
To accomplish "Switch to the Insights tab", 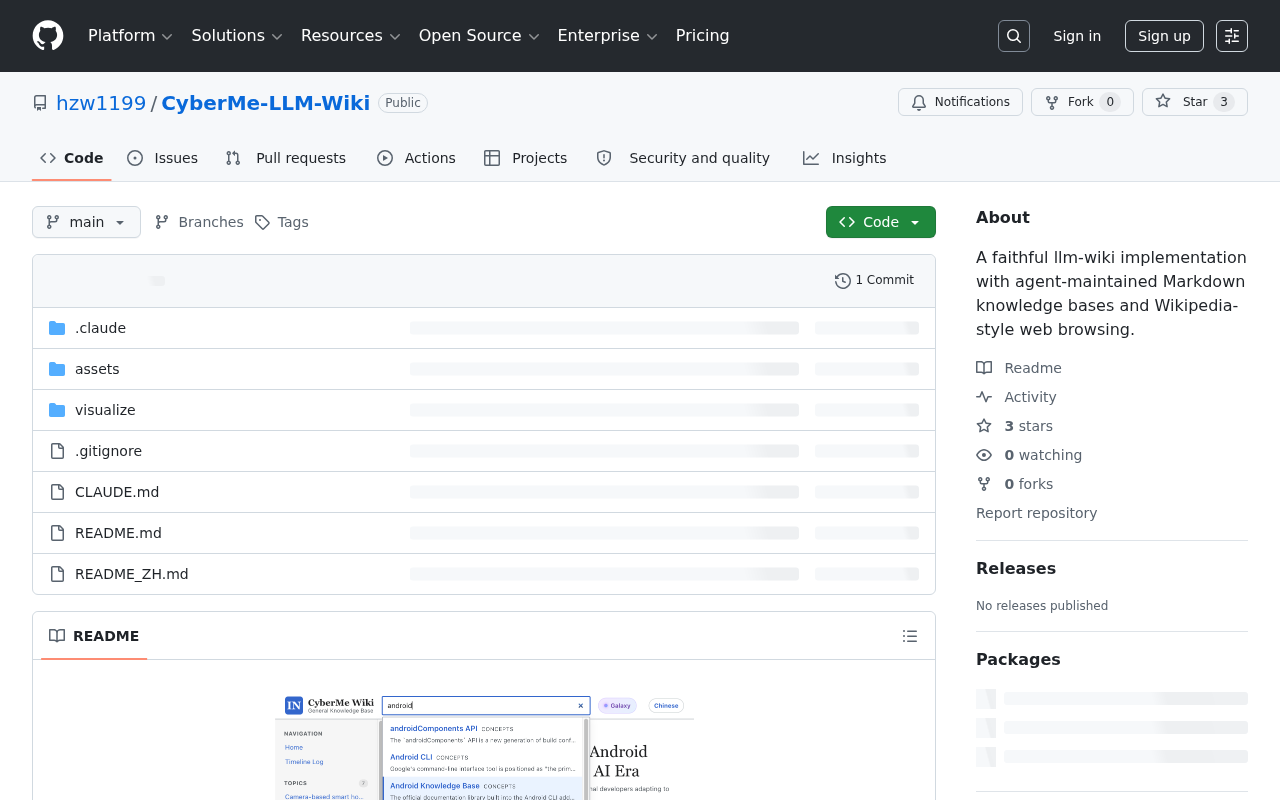I will tap(845, 158).
